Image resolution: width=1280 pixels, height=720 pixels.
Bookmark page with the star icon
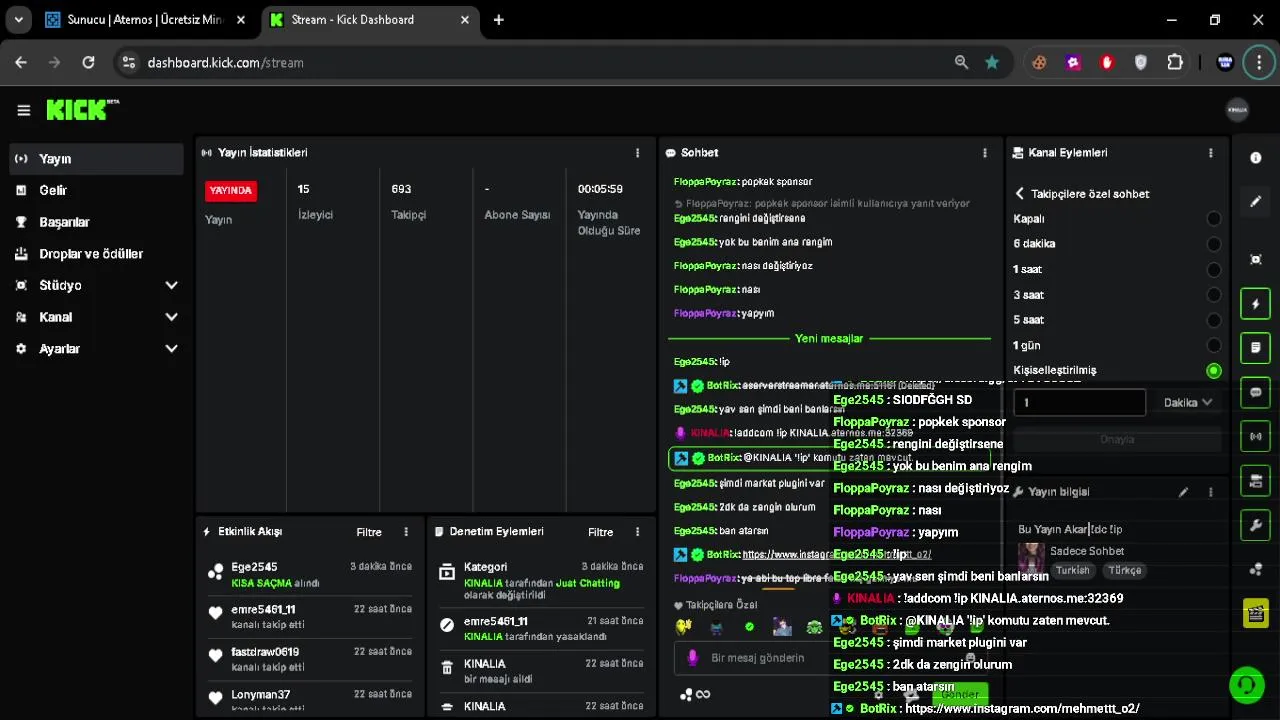992,62
